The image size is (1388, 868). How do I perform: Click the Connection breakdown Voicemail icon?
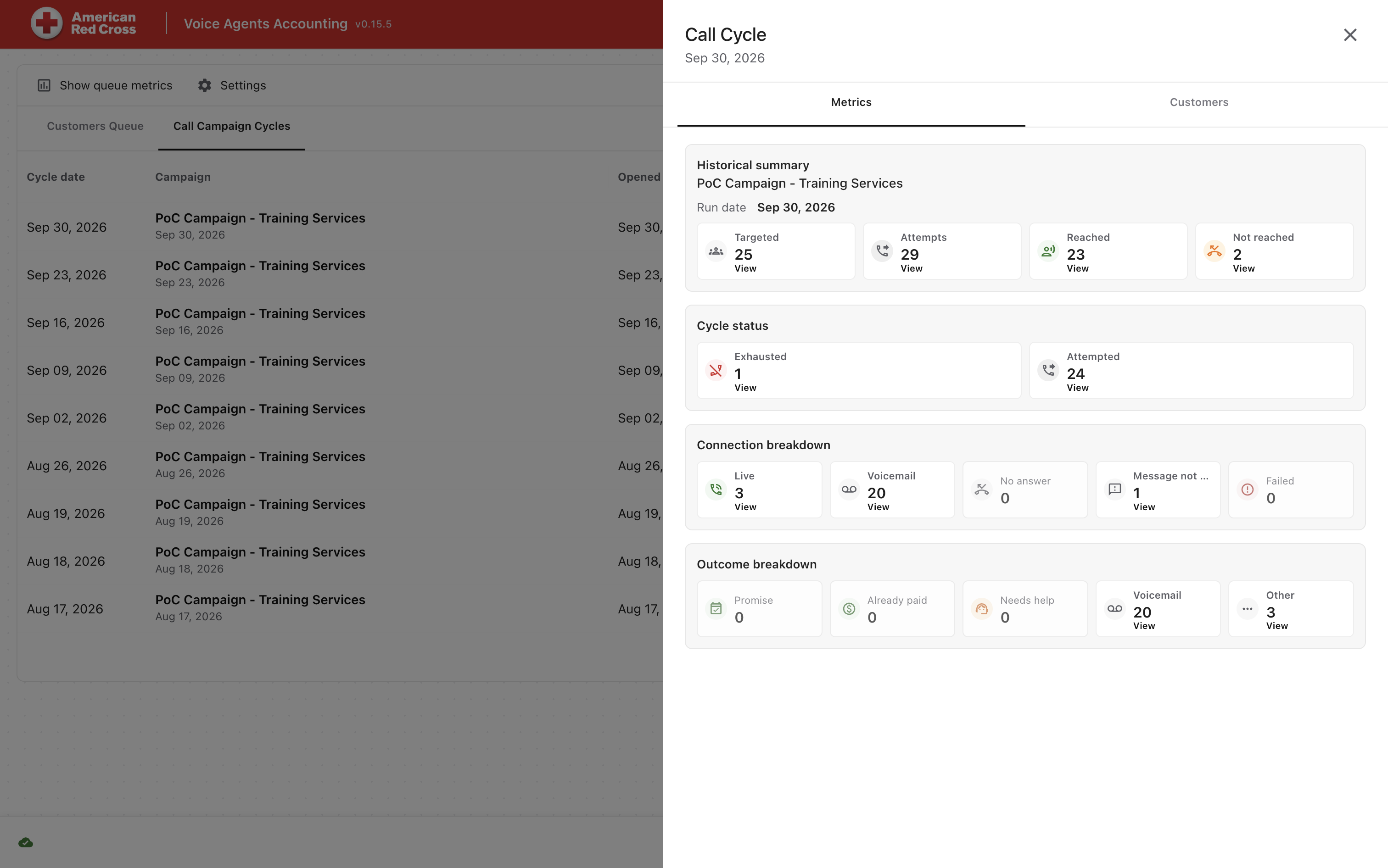point(849,490)
